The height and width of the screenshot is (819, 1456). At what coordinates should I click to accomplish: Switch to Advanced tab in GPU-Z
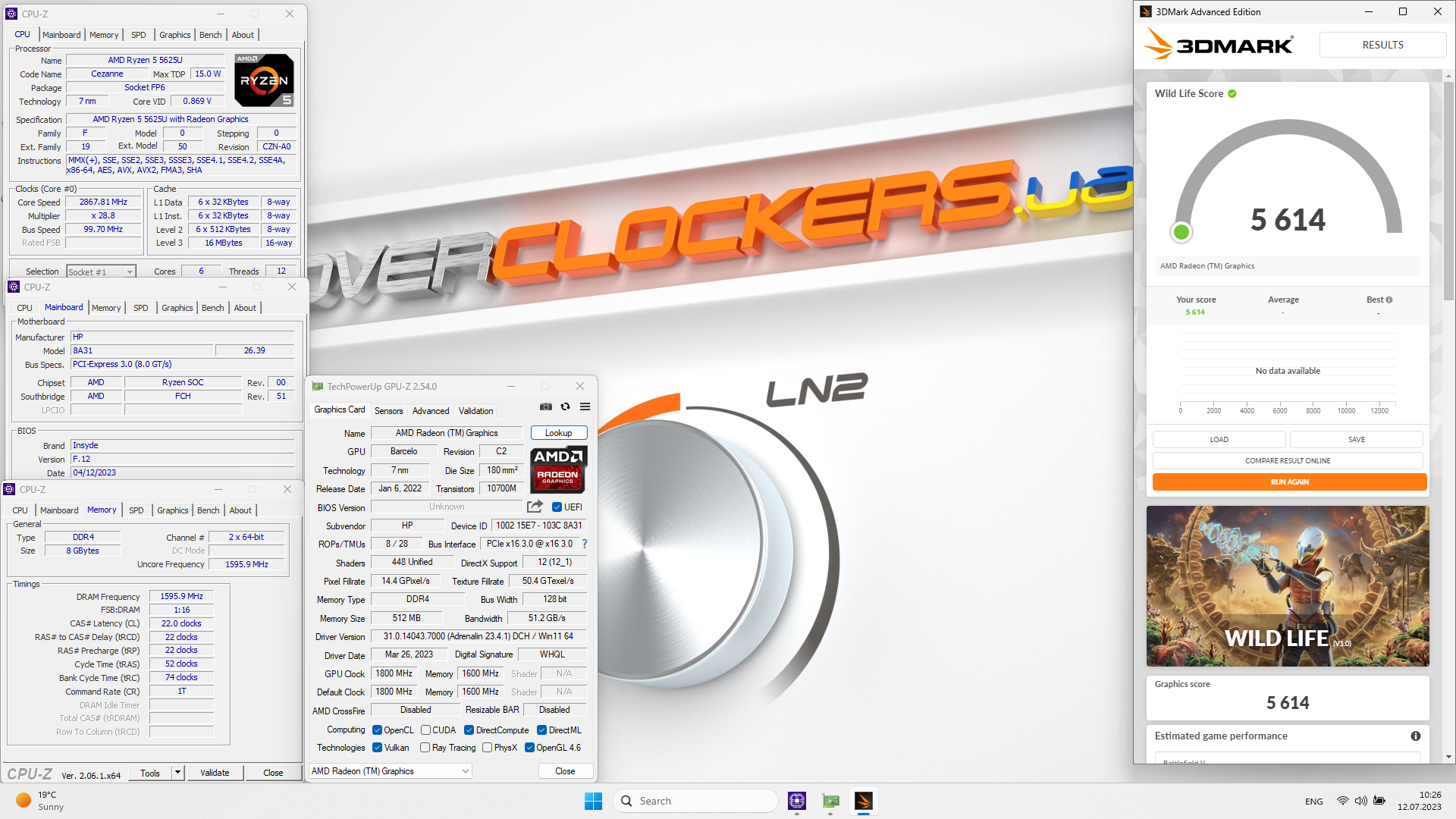(431, 411)
